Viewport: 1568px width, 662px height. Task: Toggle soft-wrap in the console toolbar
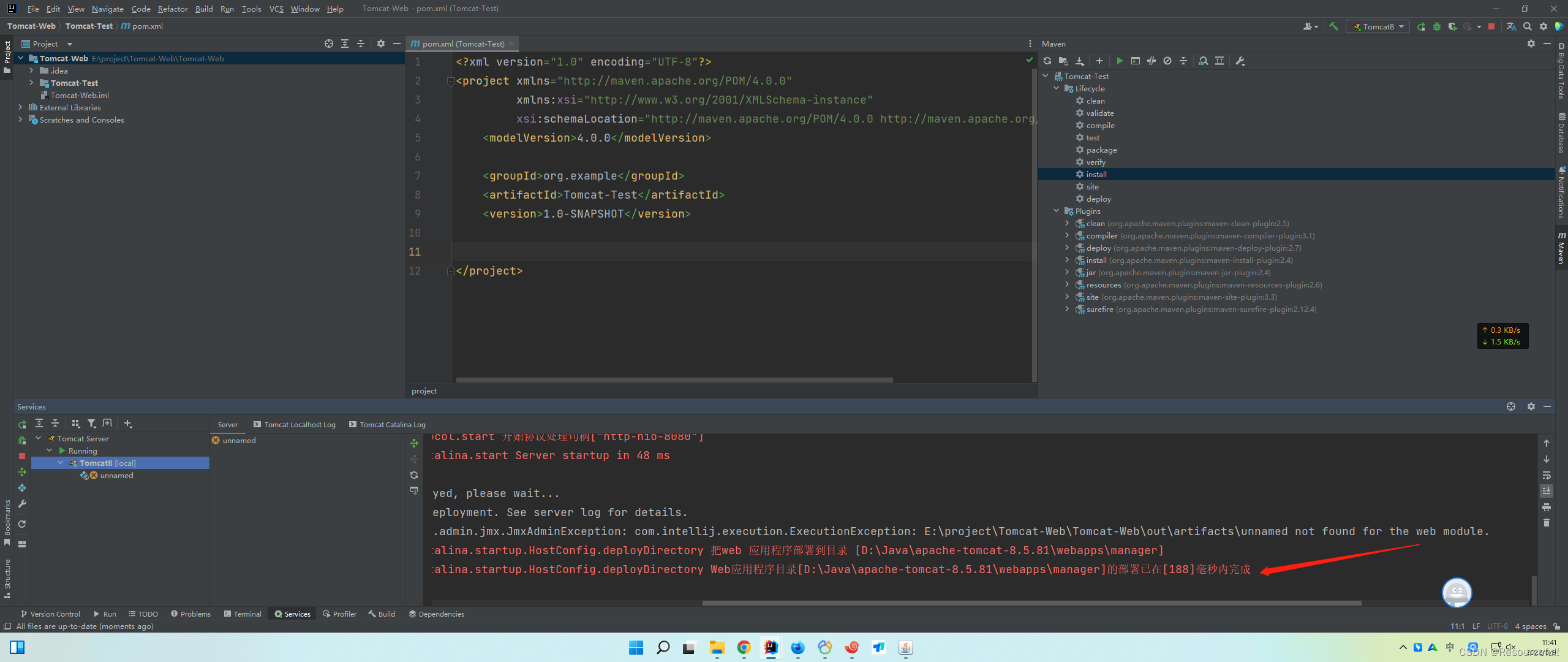[x=1547, y=475]
